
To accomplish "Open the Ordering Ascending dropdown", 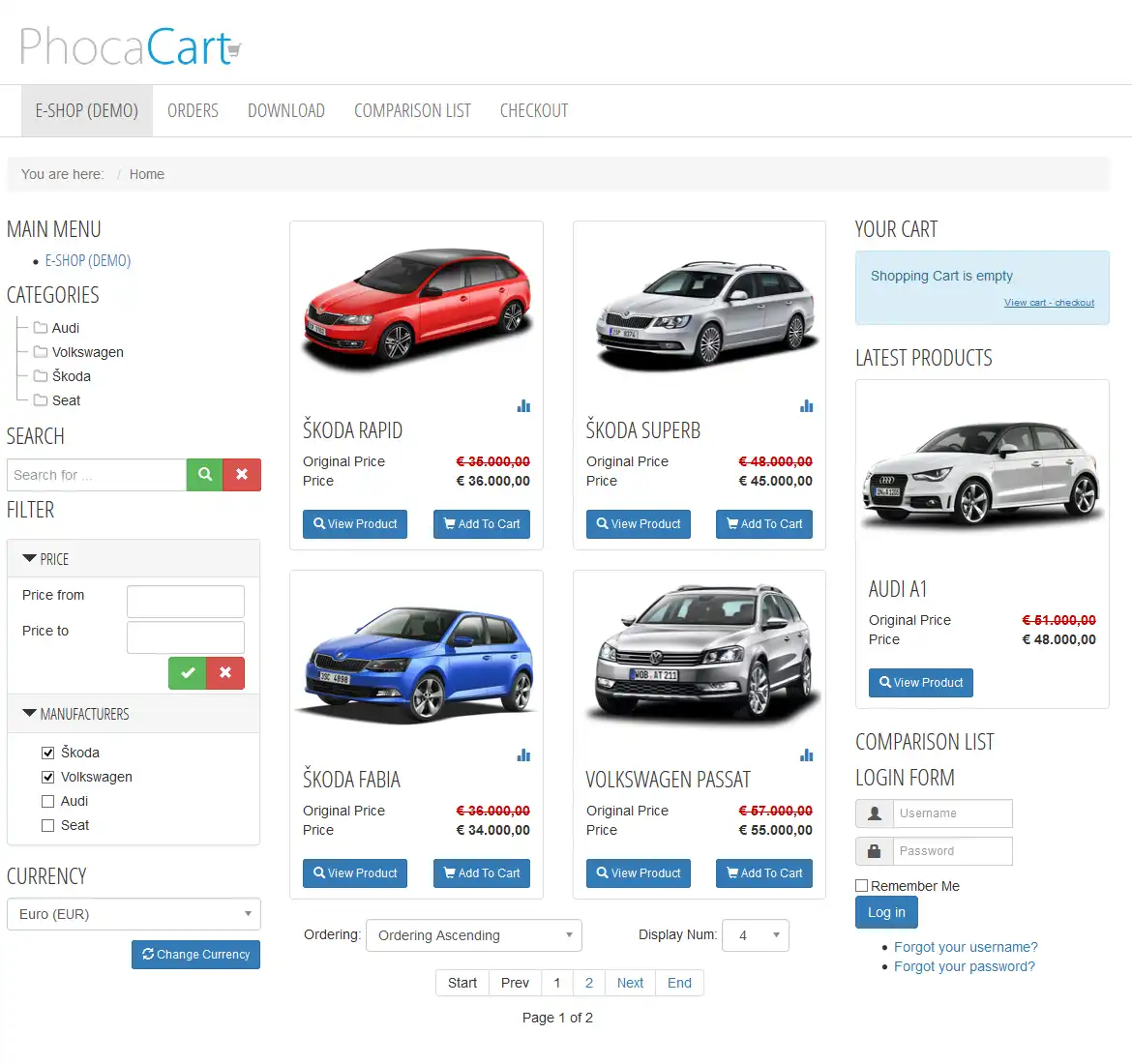I will tap(473, 934).
